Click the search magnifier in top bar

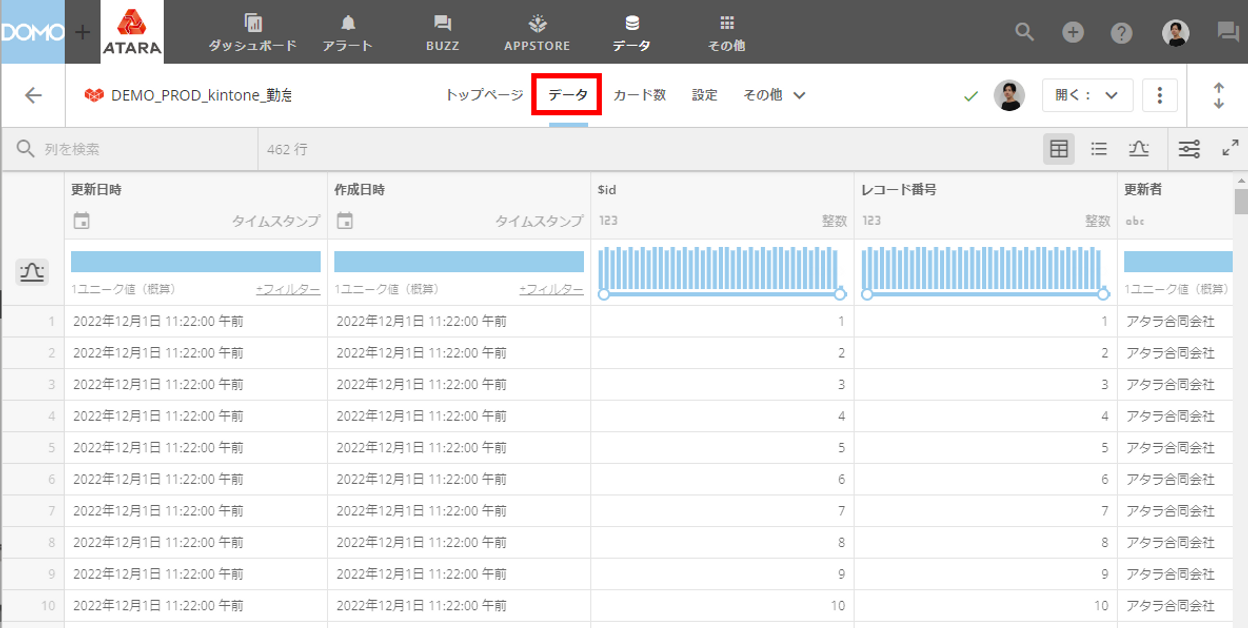point(1024,32)
